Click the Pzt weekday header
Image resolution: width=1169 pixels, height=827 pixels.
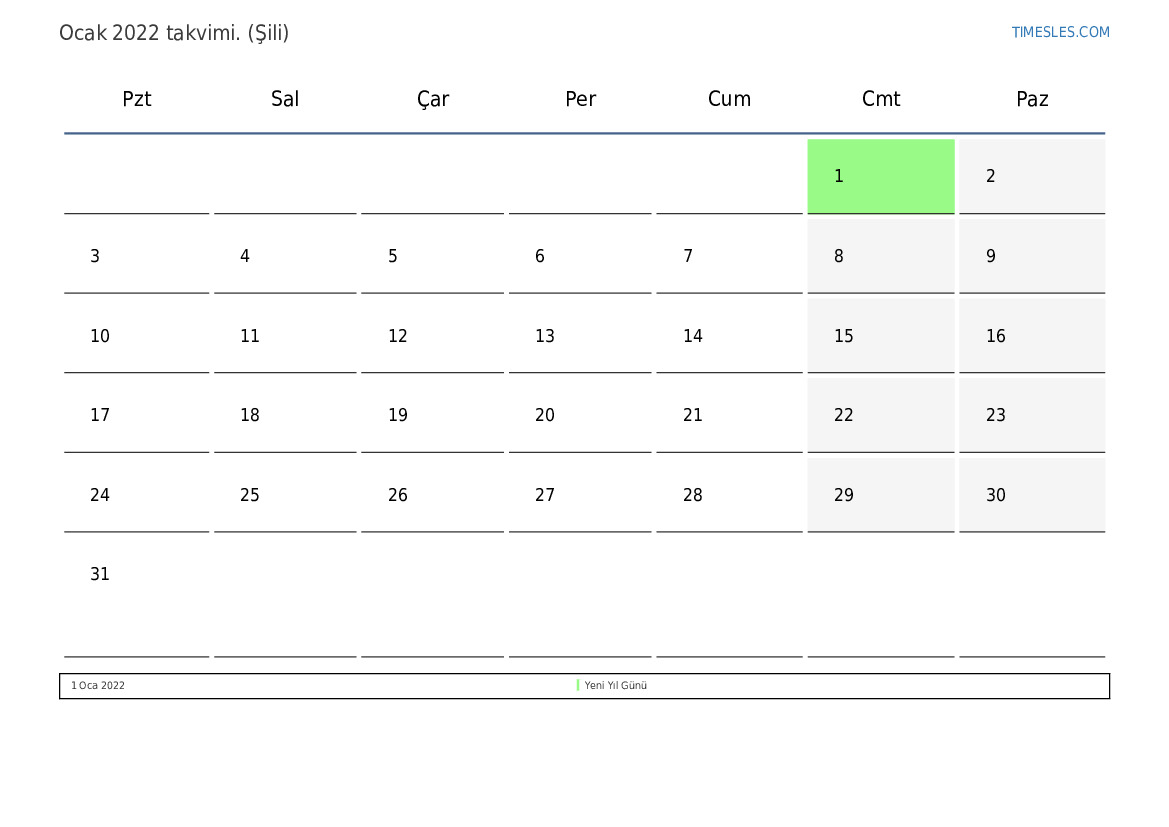(137, 99)
